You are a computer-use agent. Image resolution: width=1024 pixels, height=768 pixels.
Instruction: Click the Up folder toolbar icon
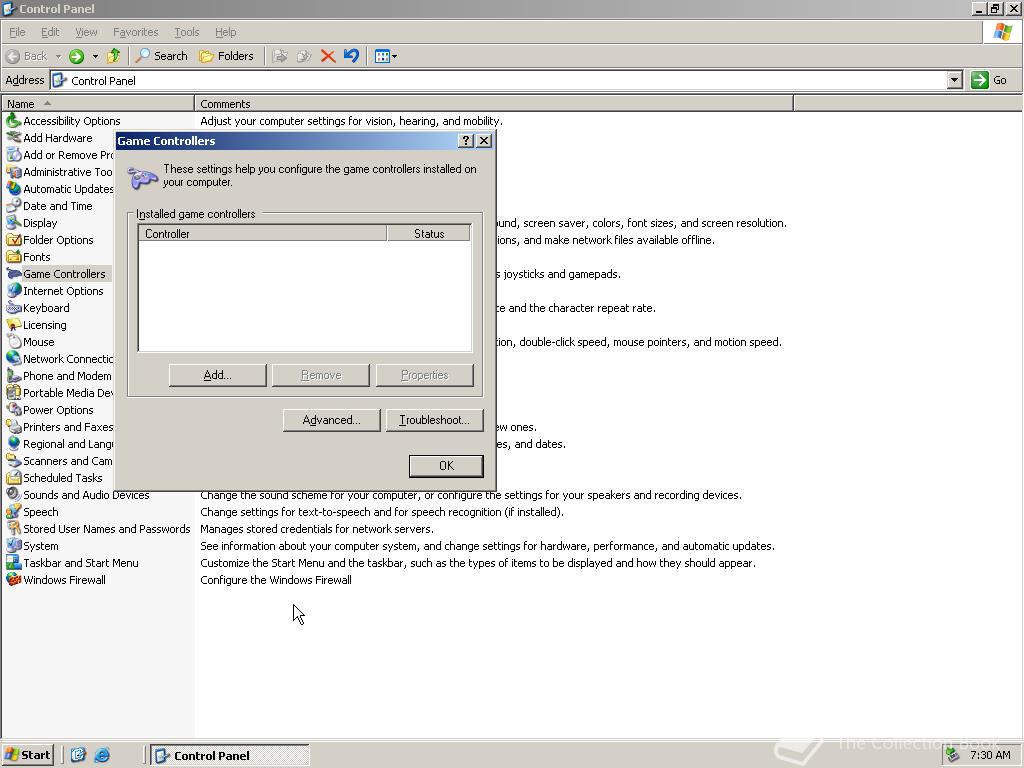click(x=114, y=56)
